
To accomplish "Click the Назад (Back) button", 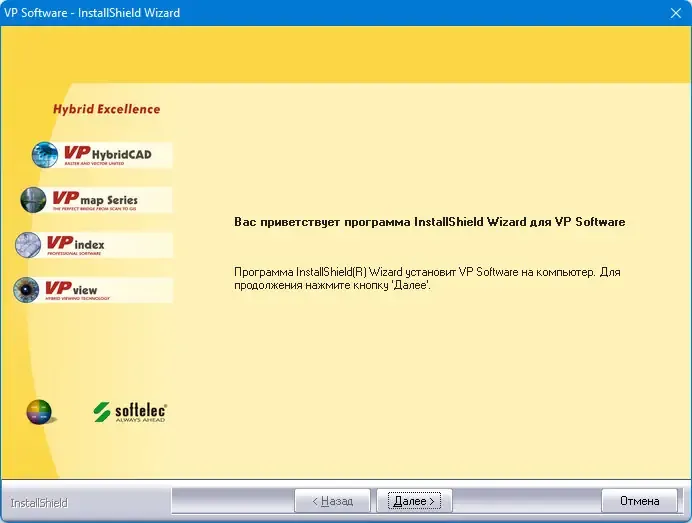I will pyautogui.click(x=332, y=501).
